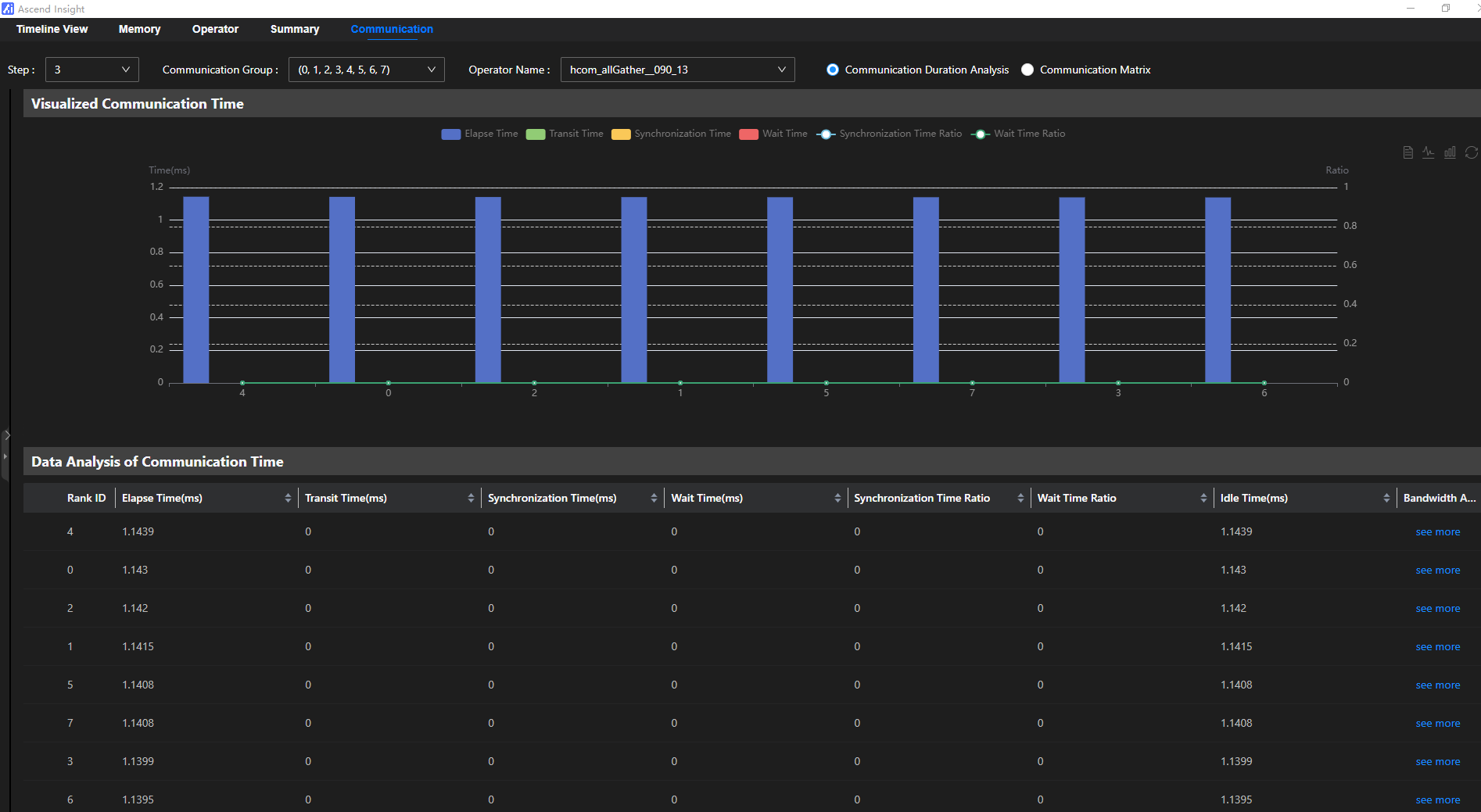Open the Summary tab
1481x812 pixels.
pyautogui.click(x=295, y=29)
